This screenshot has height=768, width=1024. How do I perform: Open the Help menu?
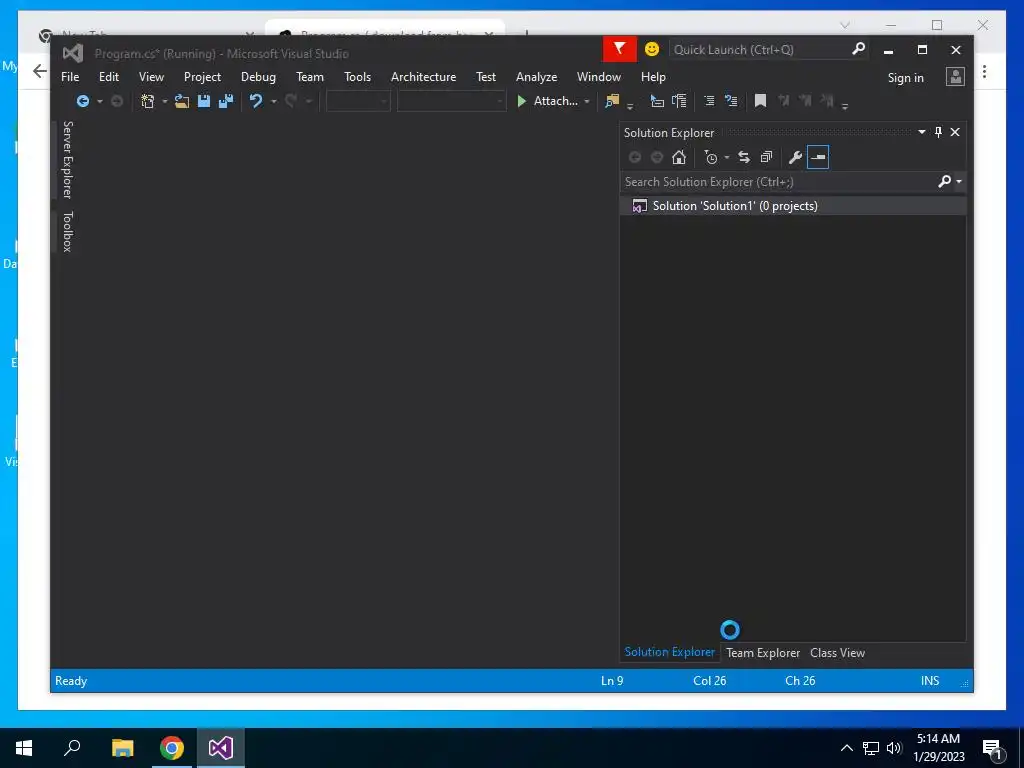(x=652, y=77)
